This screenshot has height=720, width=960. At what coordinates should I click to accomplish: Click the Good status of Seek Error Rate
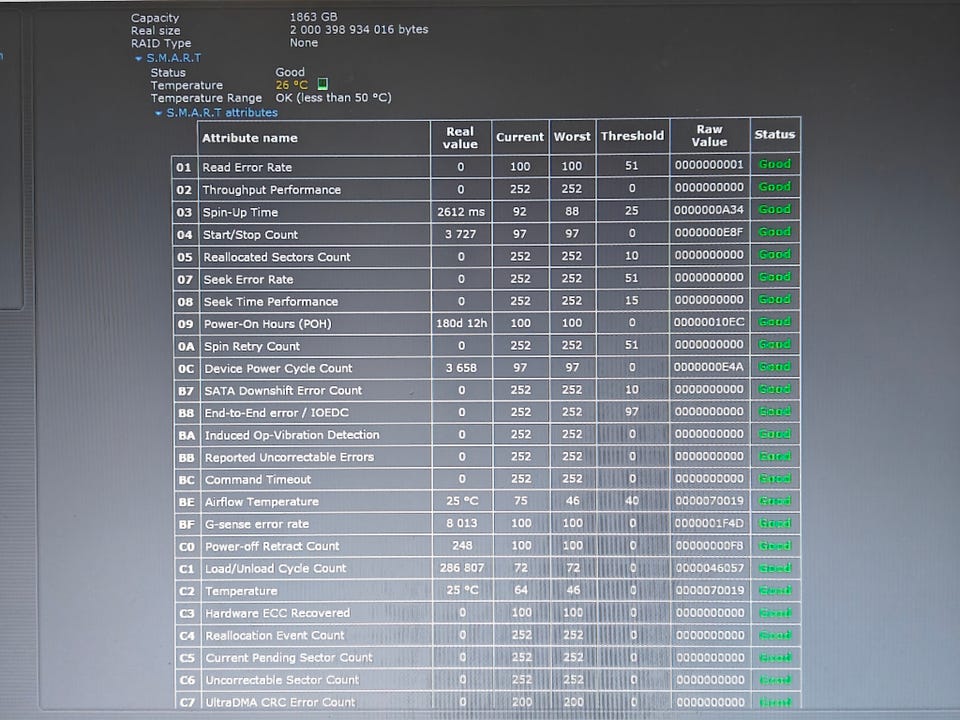[774, 277]
